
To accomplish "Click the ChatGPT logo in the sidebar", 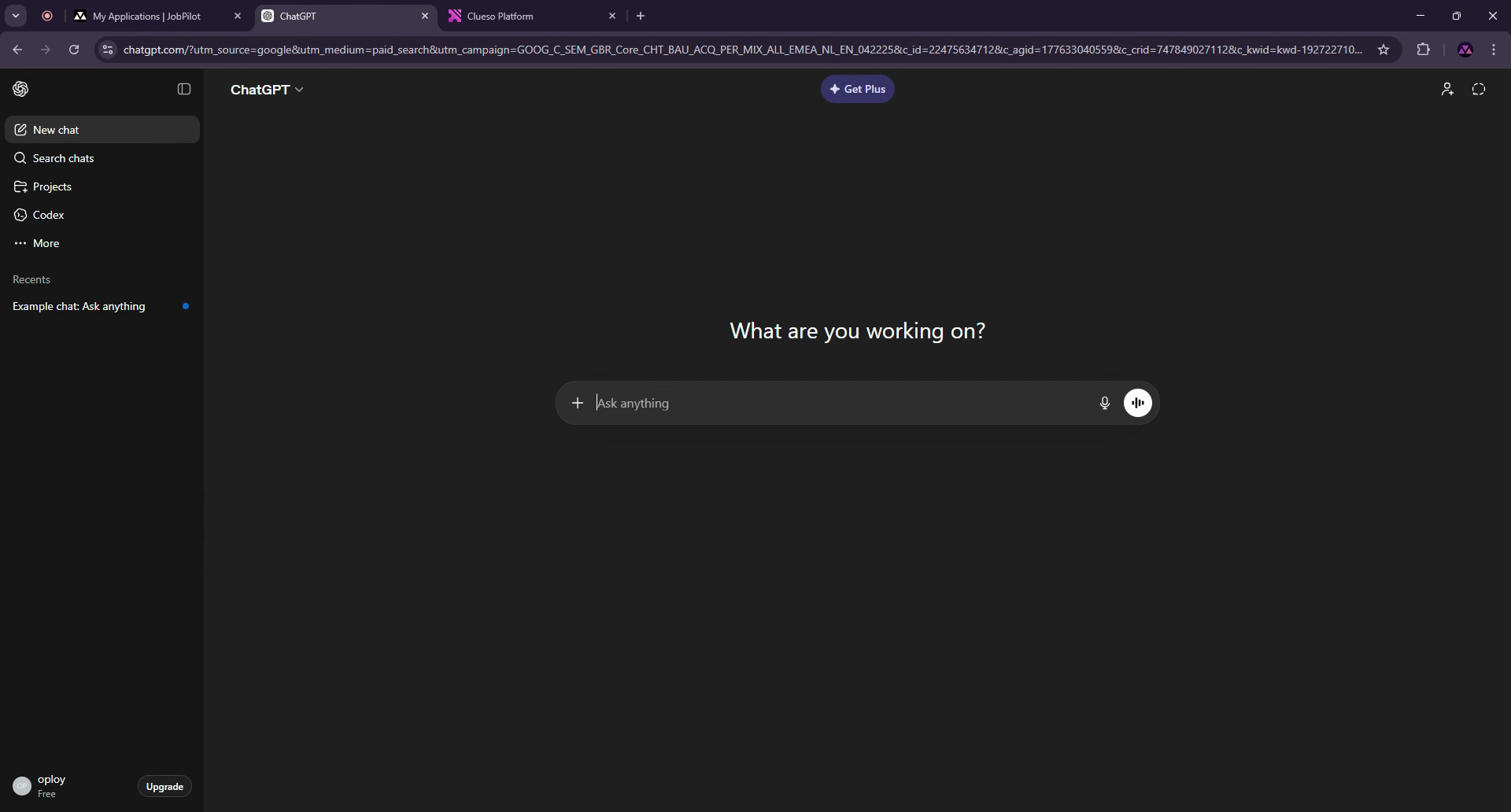I will coord(21,89).
